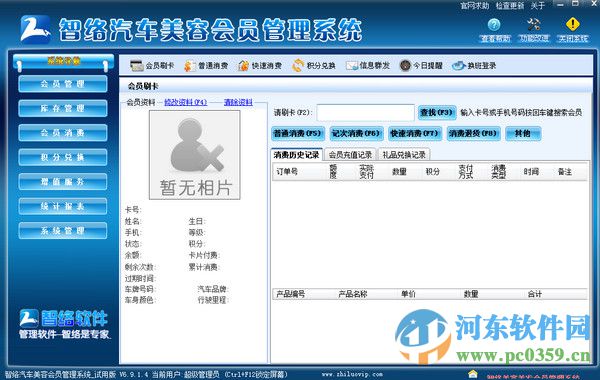This screenshot has height=380, width=600.
Task: Click 关闭系统 warning icon
Action: coord(572,24)
